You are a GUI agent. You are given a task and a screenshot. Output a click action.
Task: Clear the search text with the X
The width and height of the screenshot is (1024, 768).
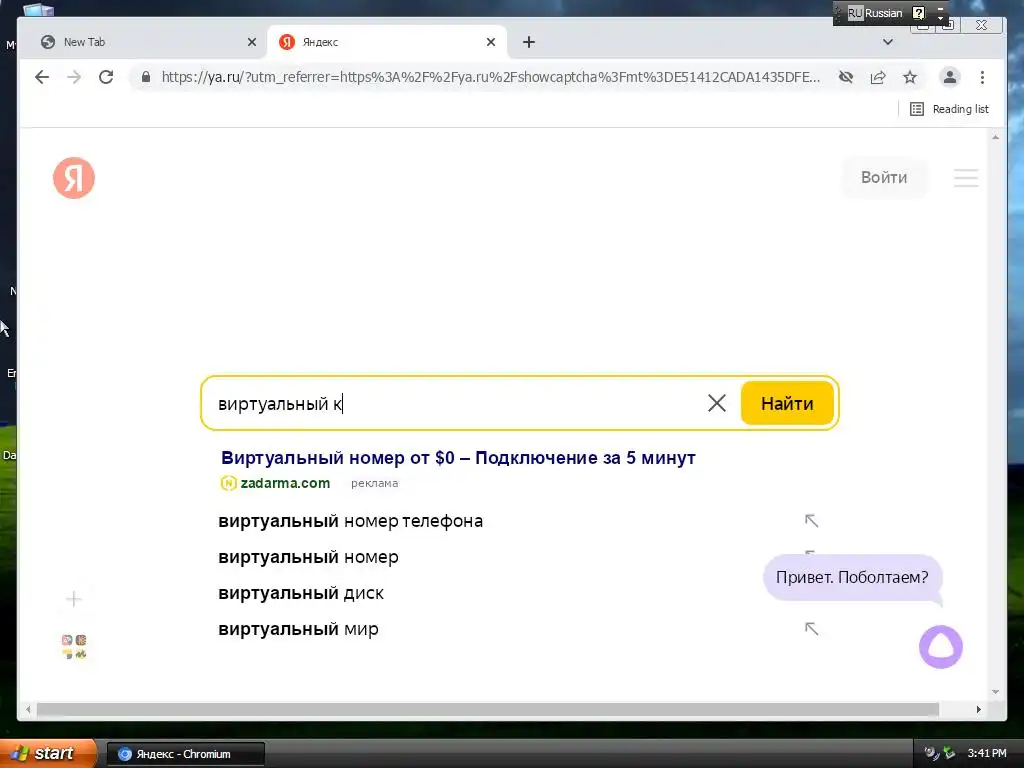(x=716, y=404)
